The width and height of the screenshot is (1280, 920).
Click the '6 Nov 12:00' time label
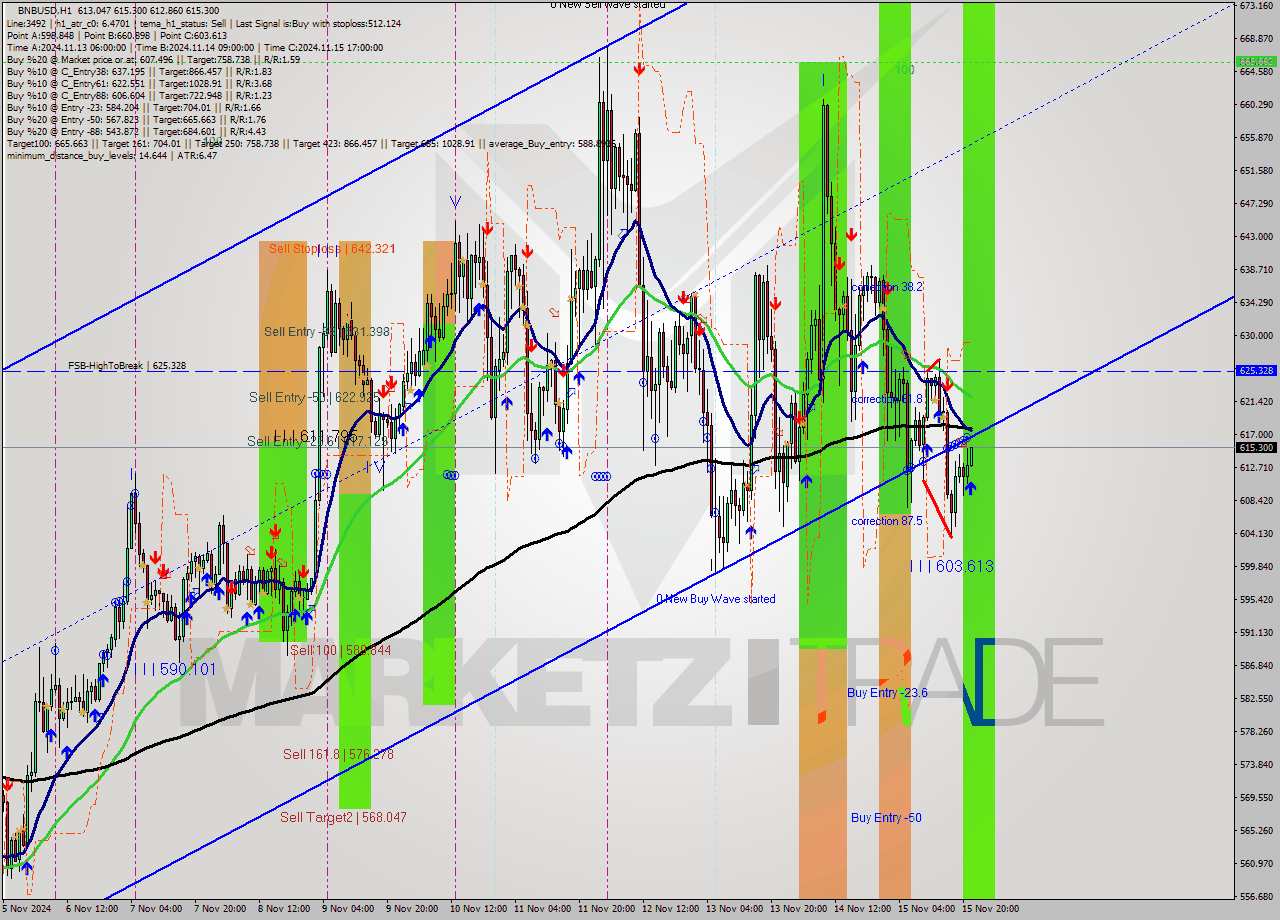pos(91,909)
